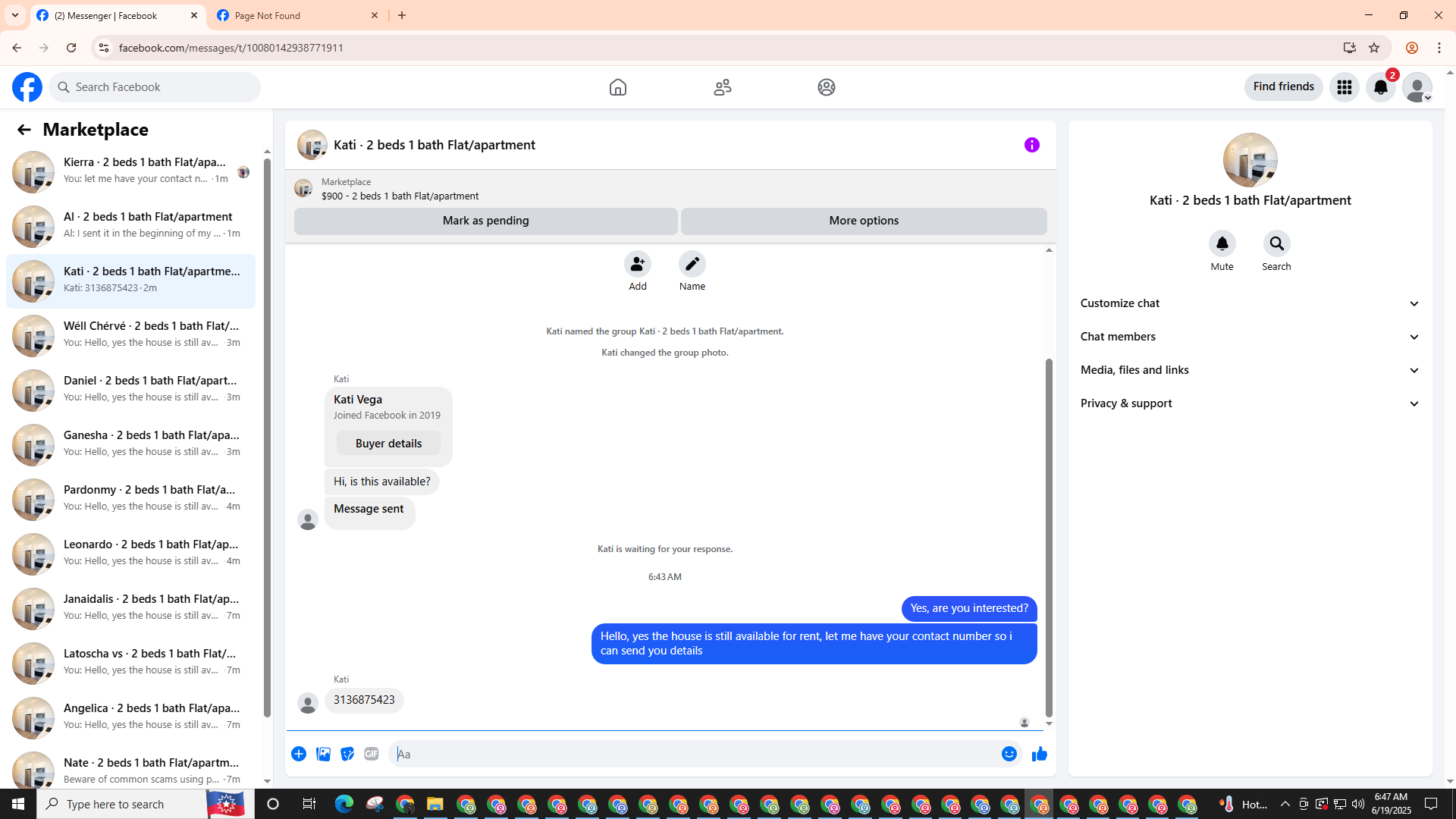1456x819 pixels.
Task: Open the Facebook logo home link
Action: (27, 87)
